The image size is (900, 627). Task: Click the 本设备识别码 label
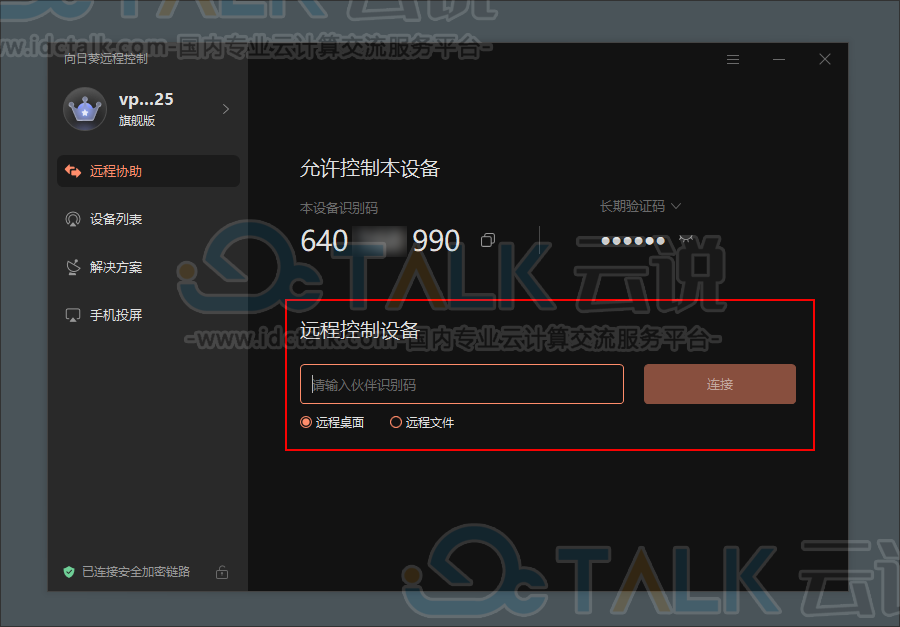click(x=339, y=208)
